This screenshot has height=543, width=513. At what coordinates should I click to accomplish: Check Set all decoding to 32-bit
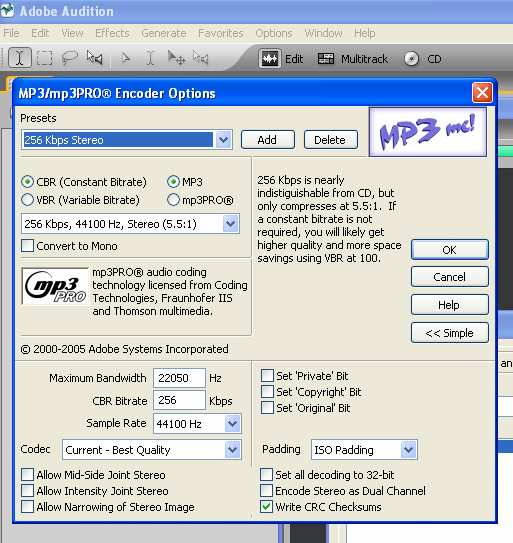pyautogui.click(x=266, y=474)
